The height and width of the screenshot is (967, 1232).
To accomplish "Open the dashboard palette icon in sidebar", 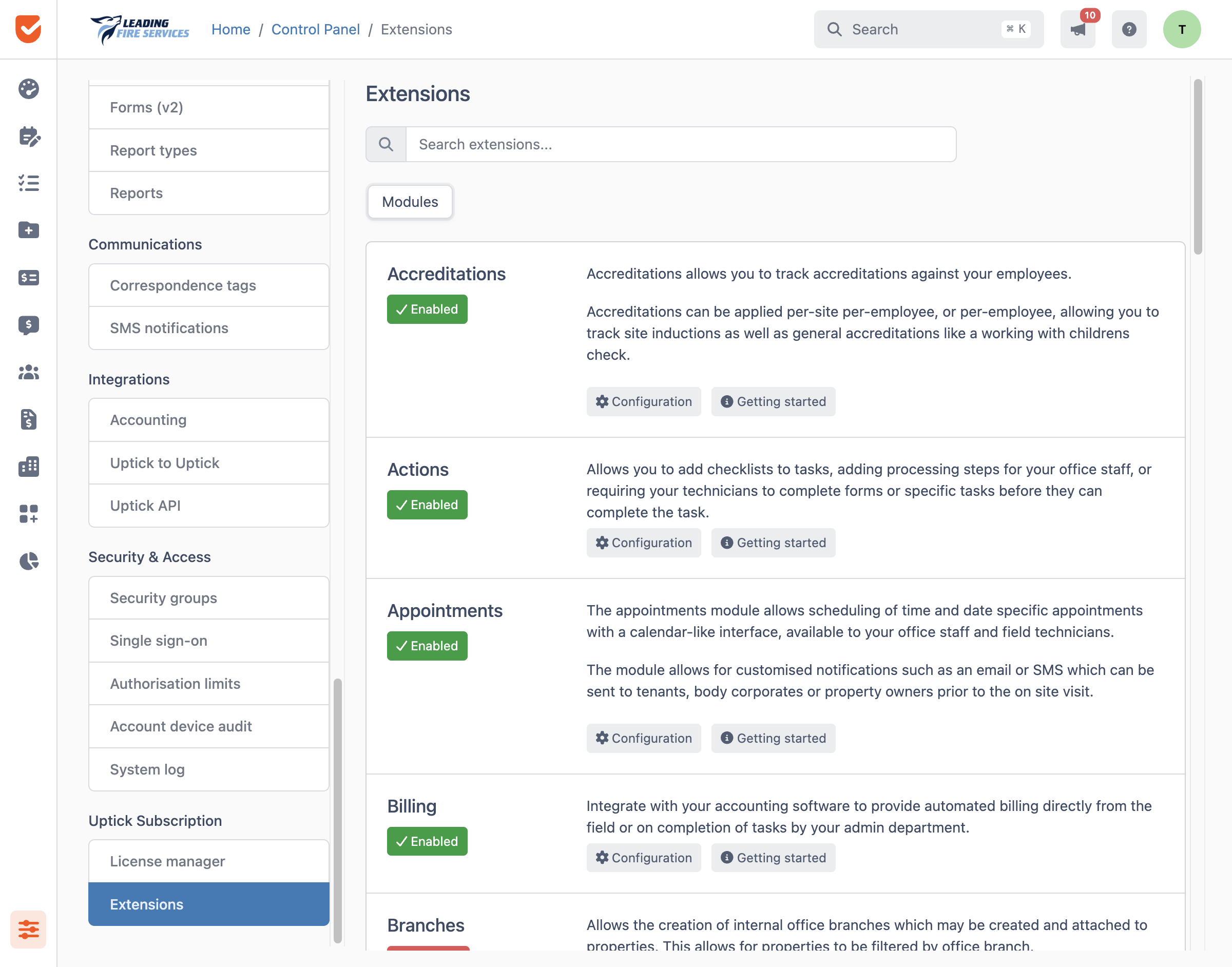I will tap(28, 89).
